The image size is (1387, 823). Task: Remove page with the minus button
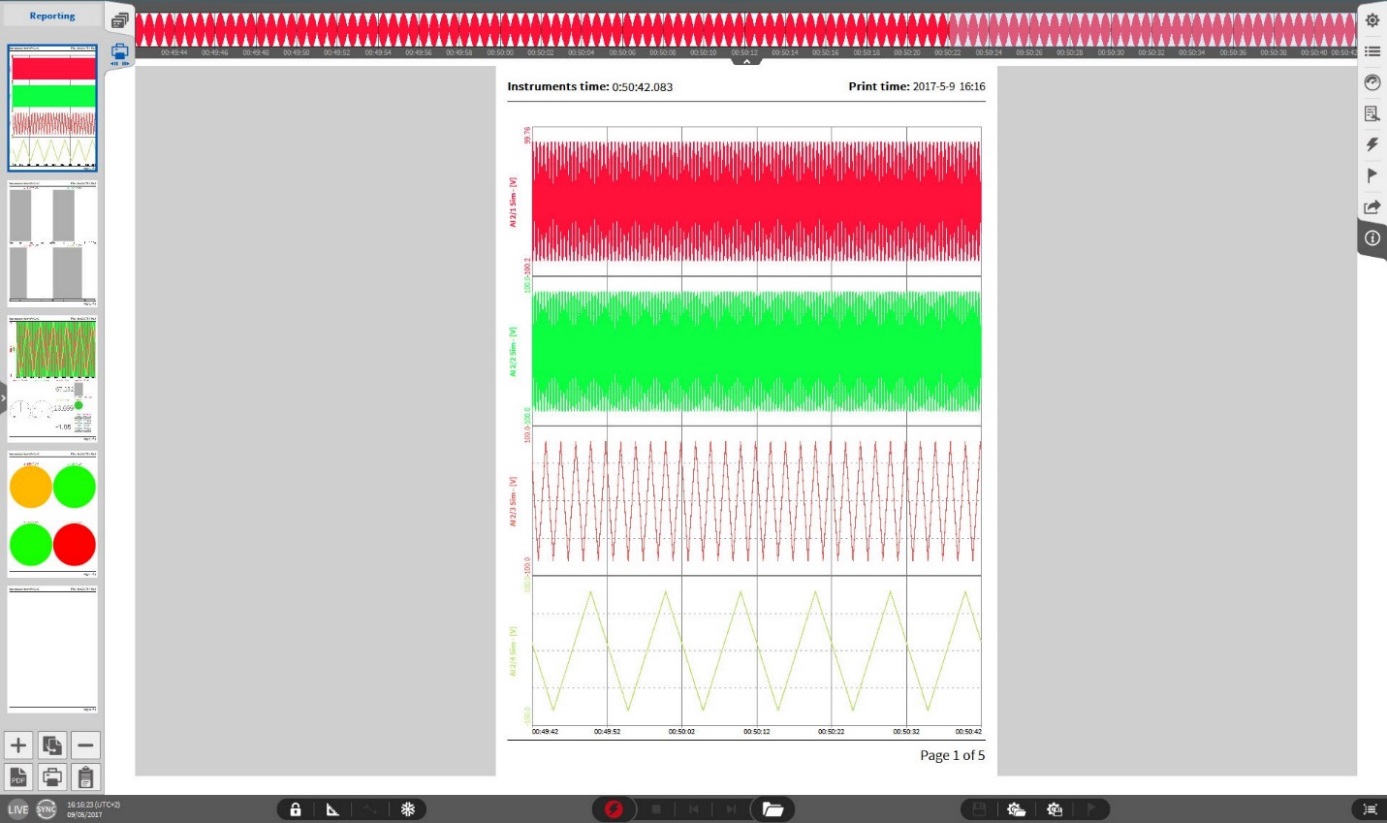86,745
